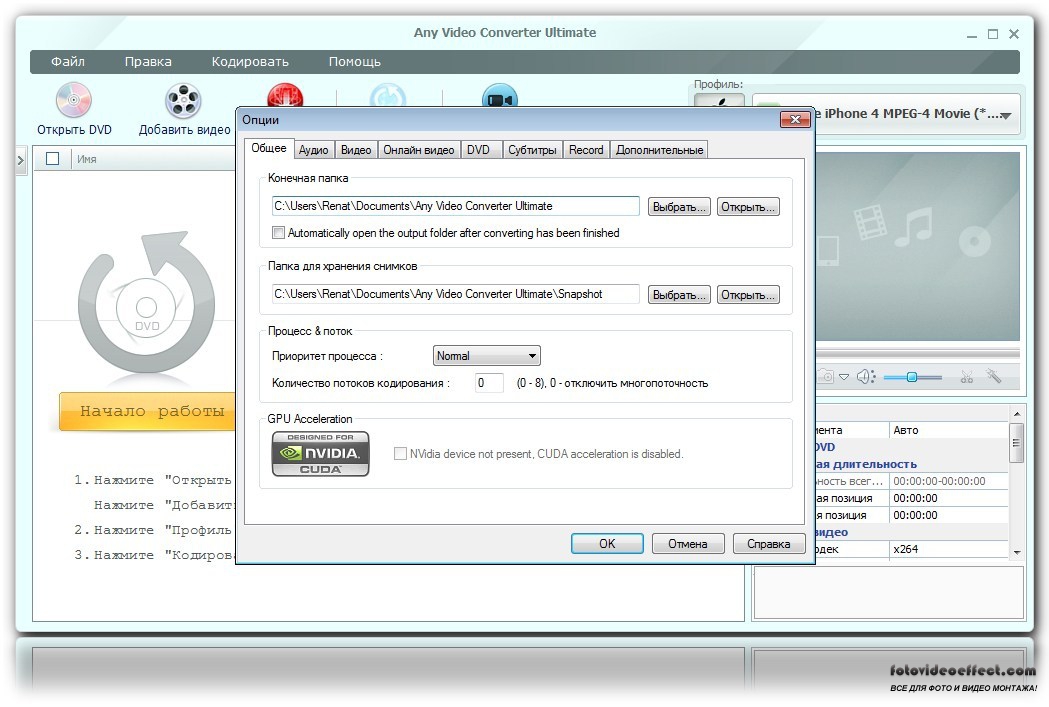
Task: Click Открыть for the output folder
Action: coord(748,207)
